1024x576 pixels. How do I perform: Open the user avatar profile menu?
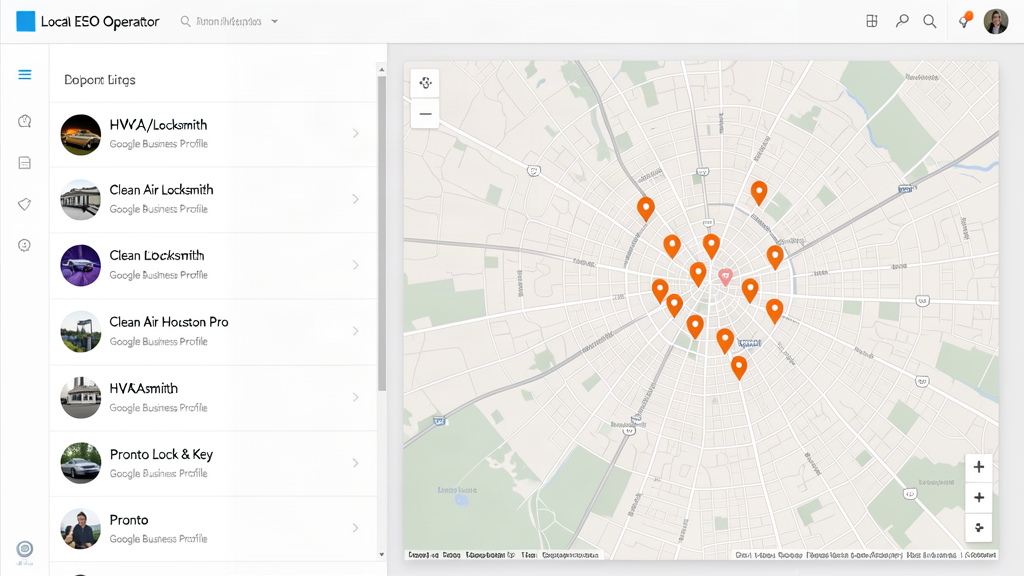point(996,22)
